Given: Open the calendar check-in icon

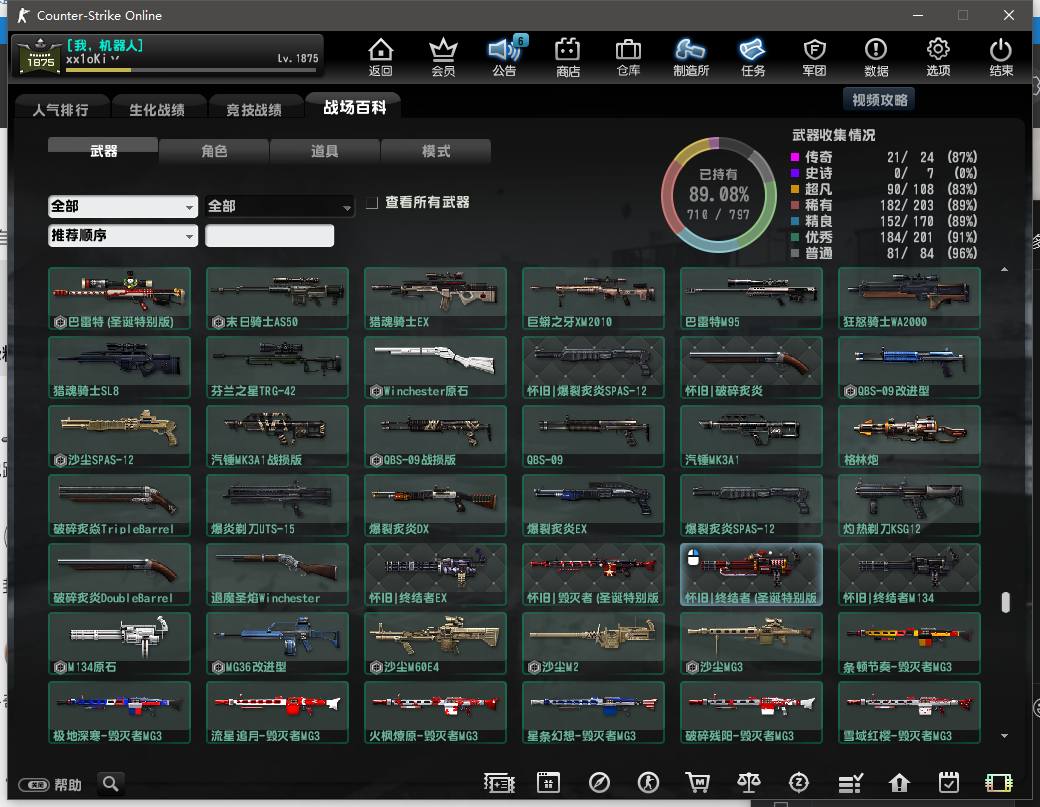Looking at the screenshot, I should (948, 783).
